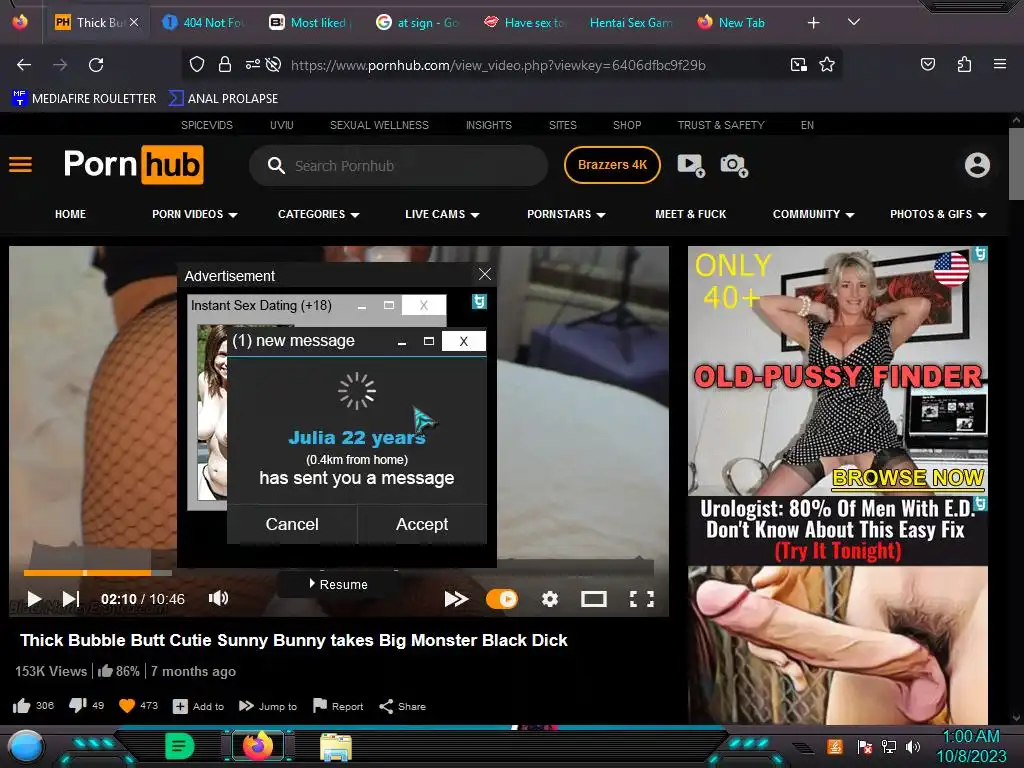List all tabs with chevron button

point(854,22)
